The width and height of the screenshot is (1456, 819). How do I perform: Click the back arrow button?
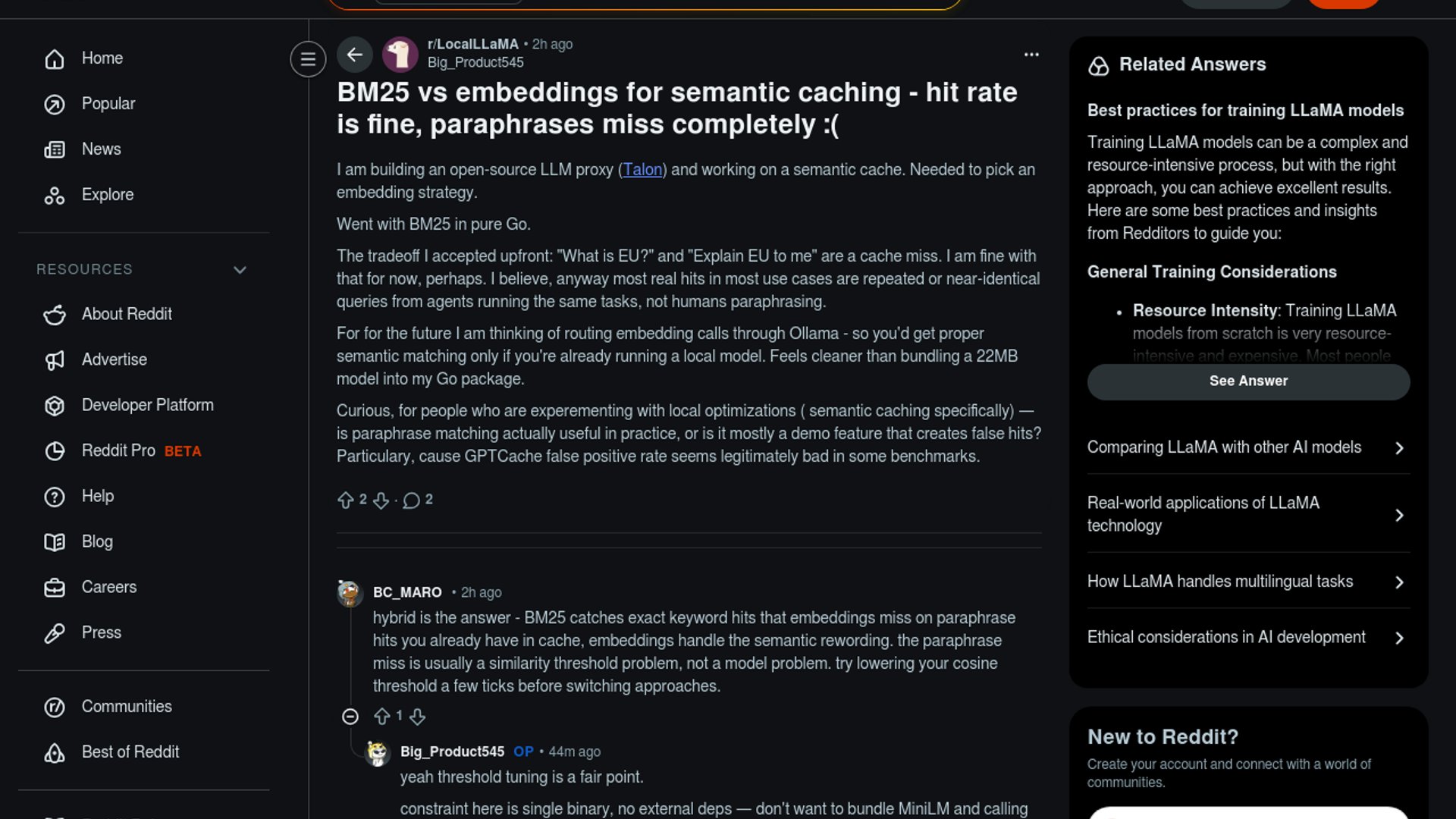[x=354, y=55]
